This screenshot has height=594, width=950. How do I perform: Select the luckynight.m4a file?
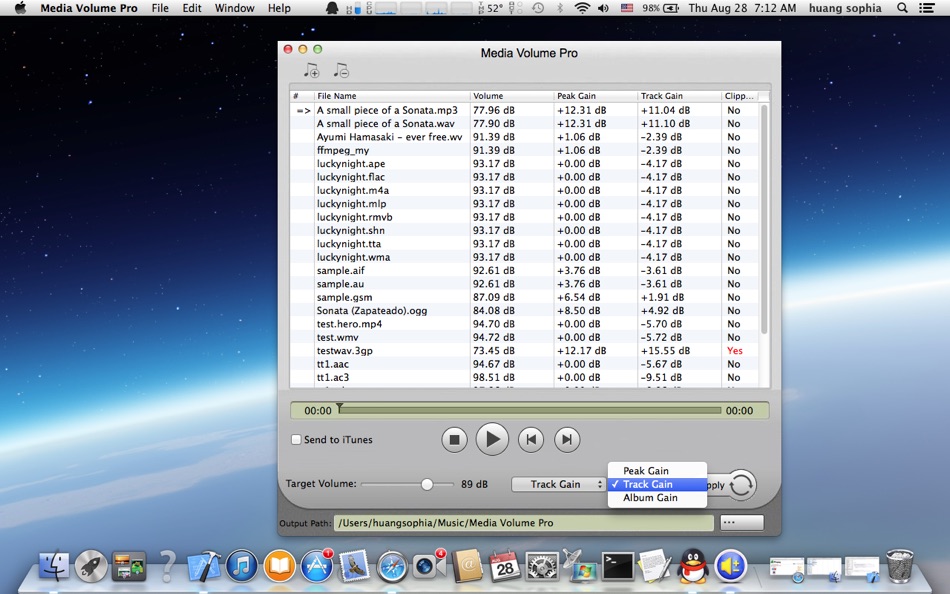click(525, 190)
